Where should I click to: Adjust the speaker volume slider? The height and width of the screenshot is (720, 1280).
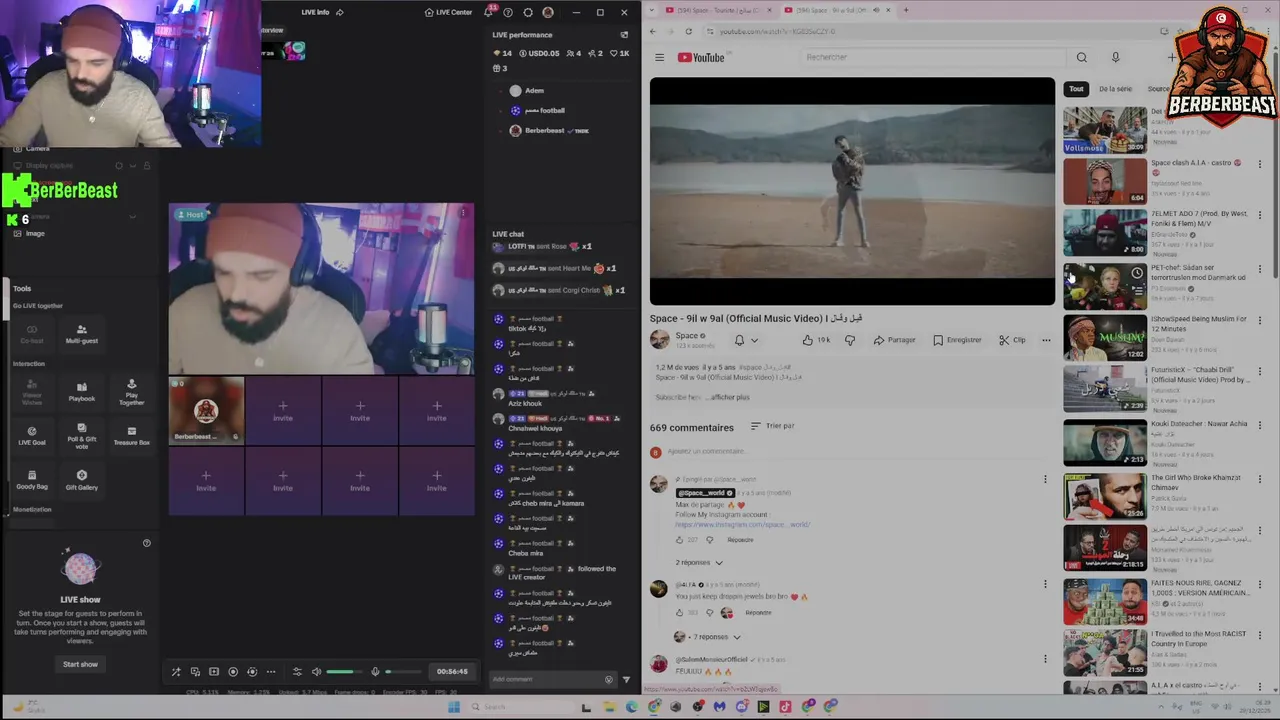coord(345,672)
